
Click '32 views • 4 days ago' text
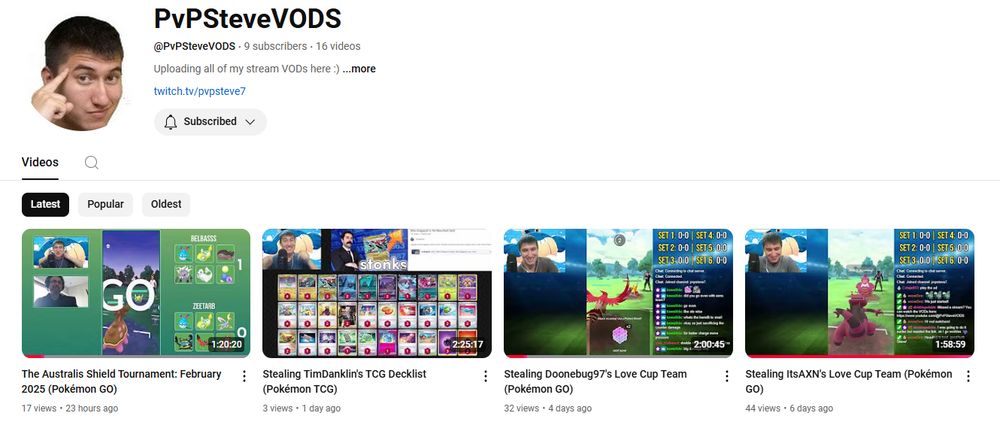548,408
